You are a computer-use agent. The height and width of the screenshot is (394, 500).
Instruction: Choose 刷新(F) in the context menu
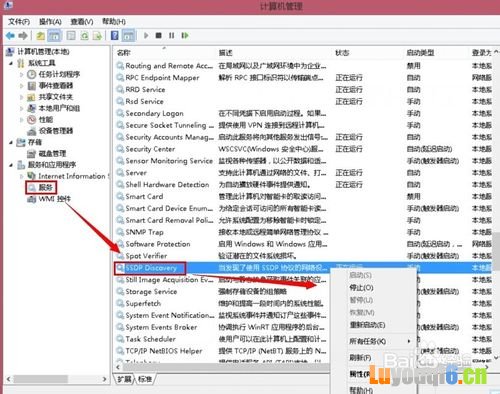coord(360,358)
